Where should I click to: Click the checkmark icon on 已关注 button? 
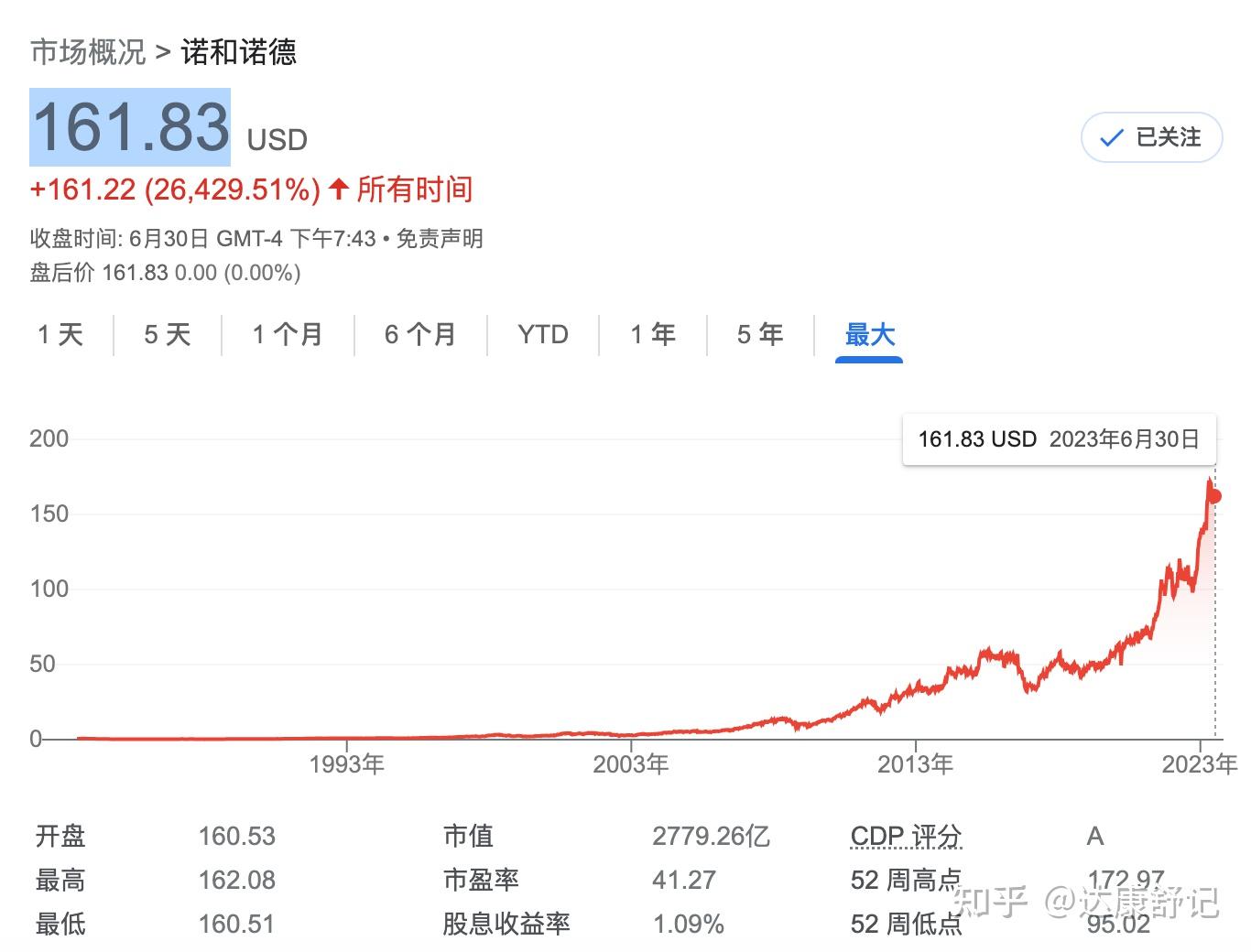click(x=1111, y=137)
